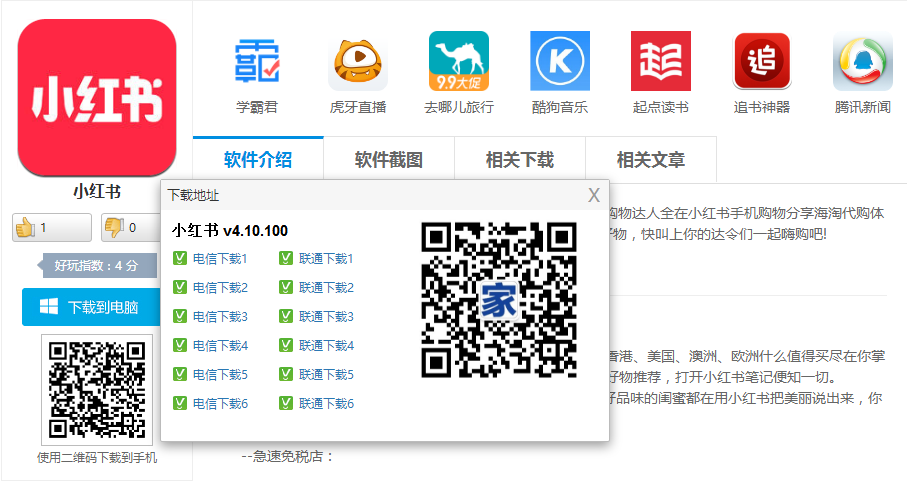Click green shield icon beside 电信下载6

pos(180,402)
